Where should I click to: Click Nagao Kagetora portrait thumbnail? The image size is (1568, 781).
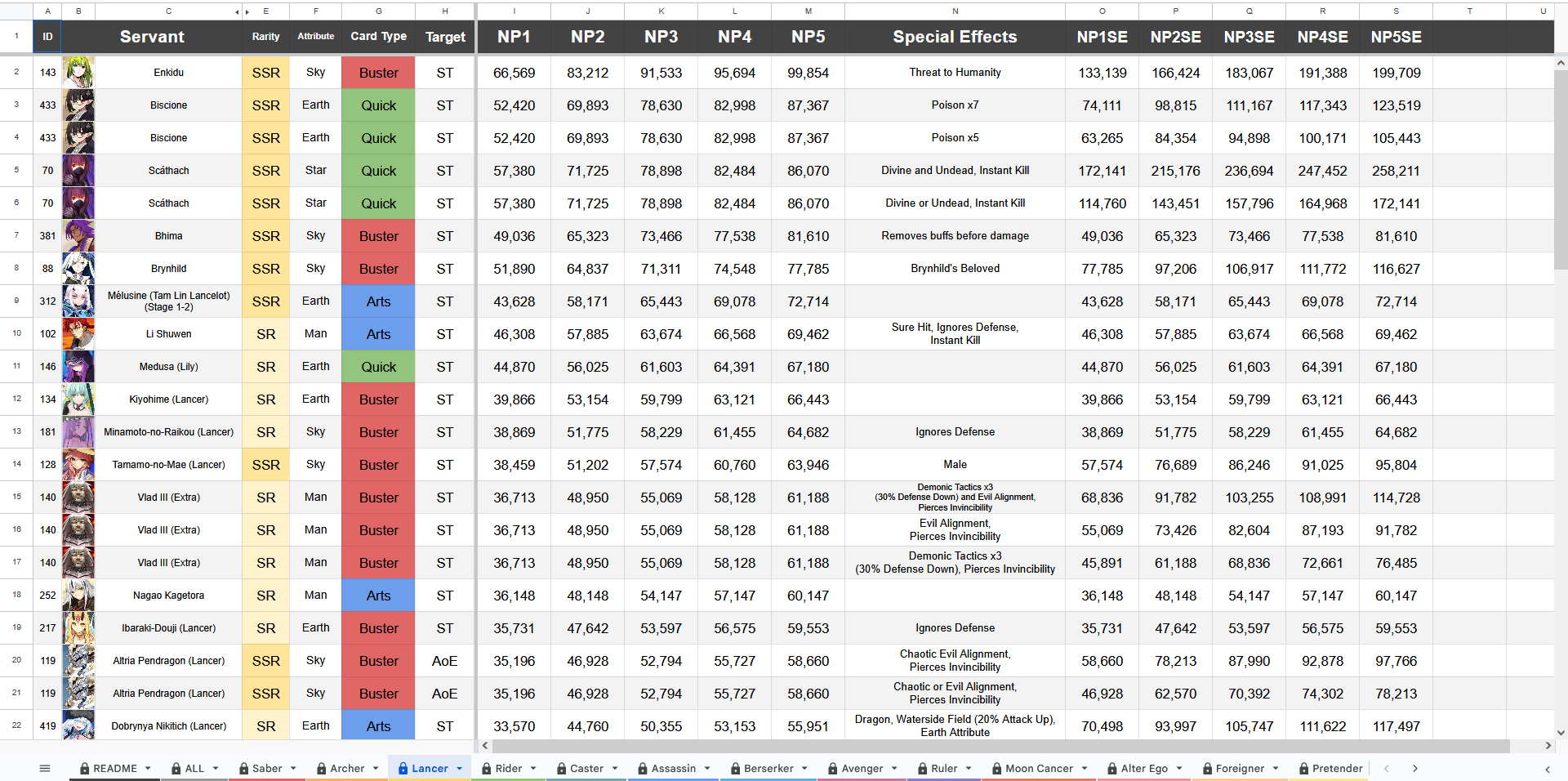point(78,596)
